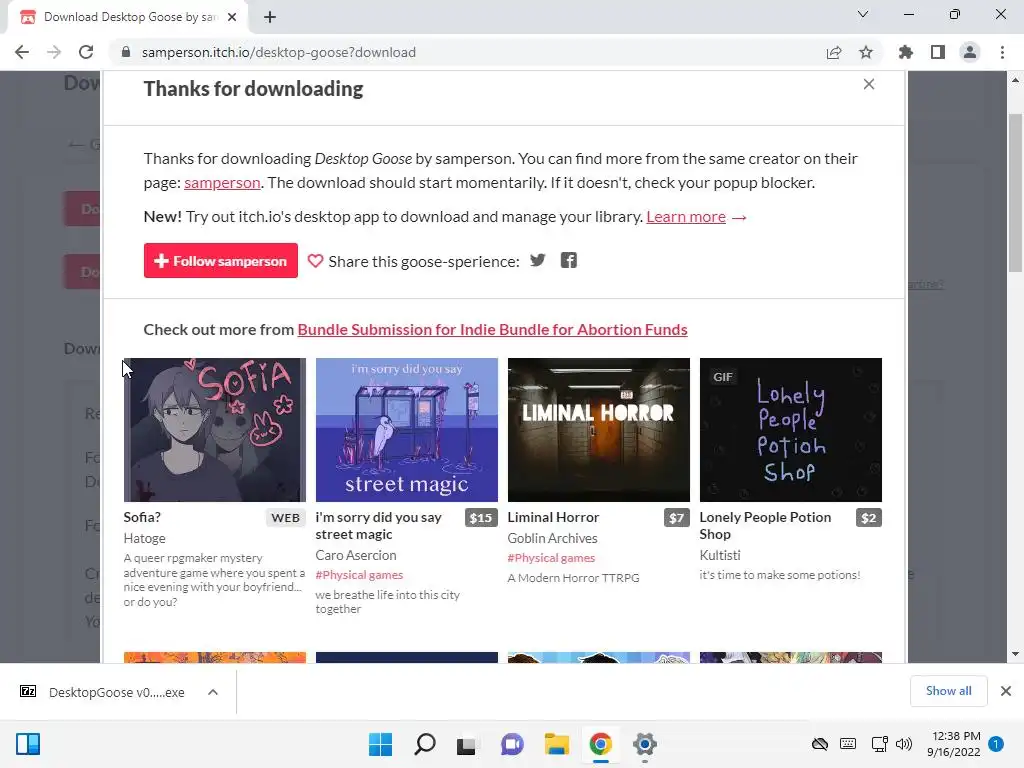Share the goose-sperience on Facebook
The width and height of the screenshot is (1024, 768).
click(x=569, y=261)
